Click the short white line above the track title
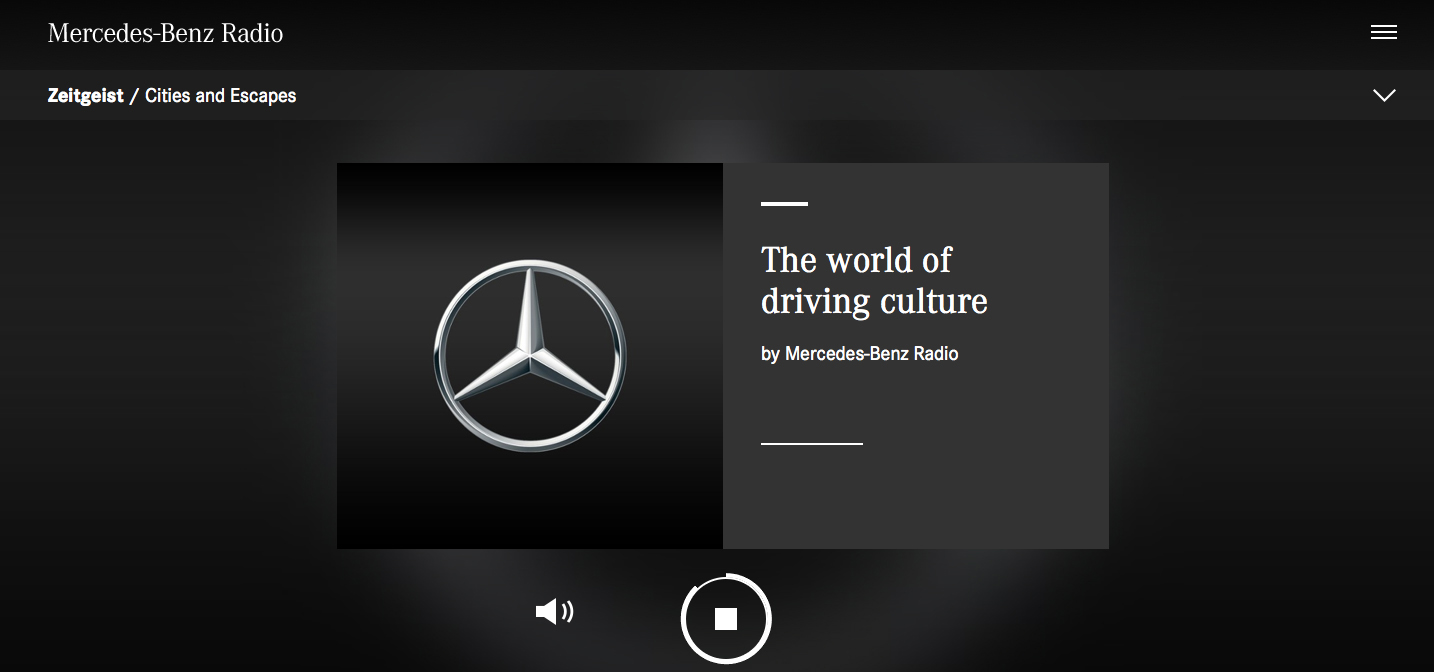This screenshot has height=672, width=1434. pyautogui.click(x=784, y=204)
